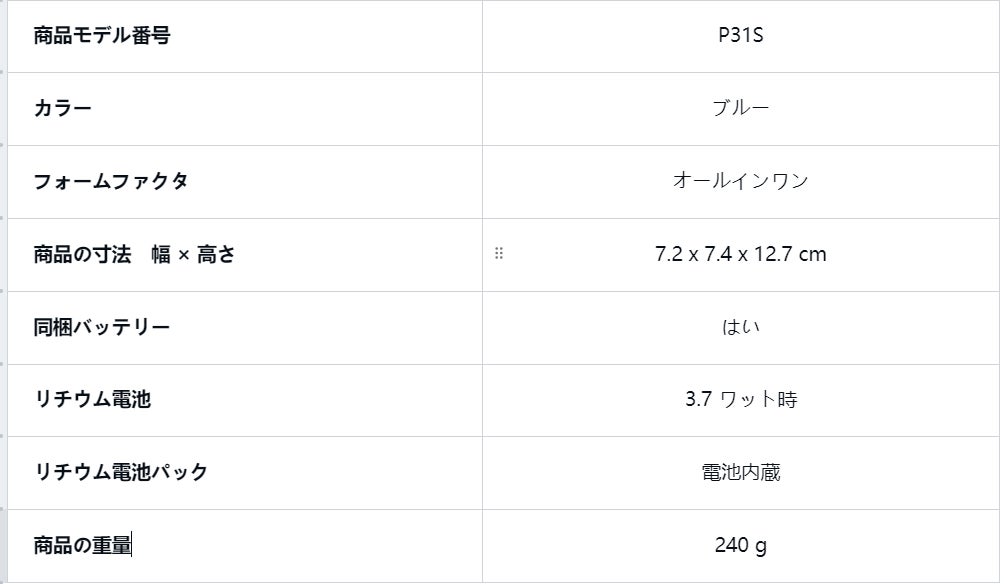Select the P31S model number cell
The height and width of the screenshot is (584, 1004).
coord(740,36)
